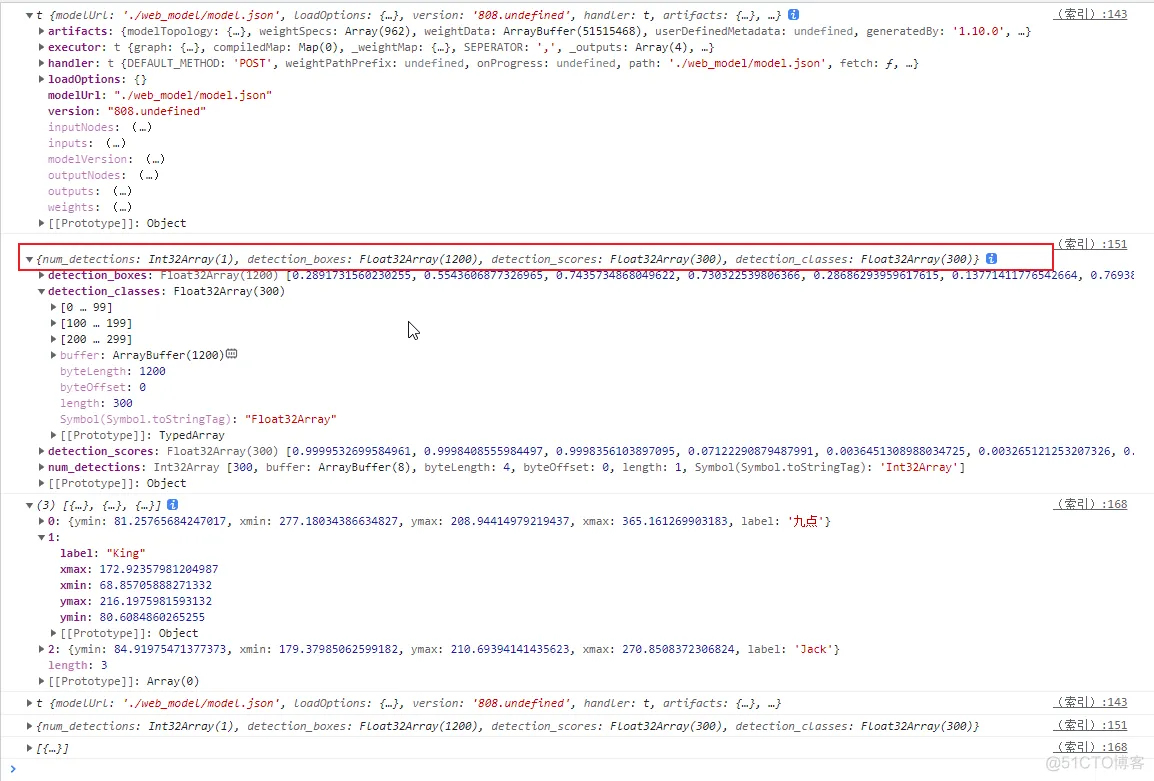Click the "Float32Array" toStringTag value
Viewport: 1154px width, 781px height.
291,419
